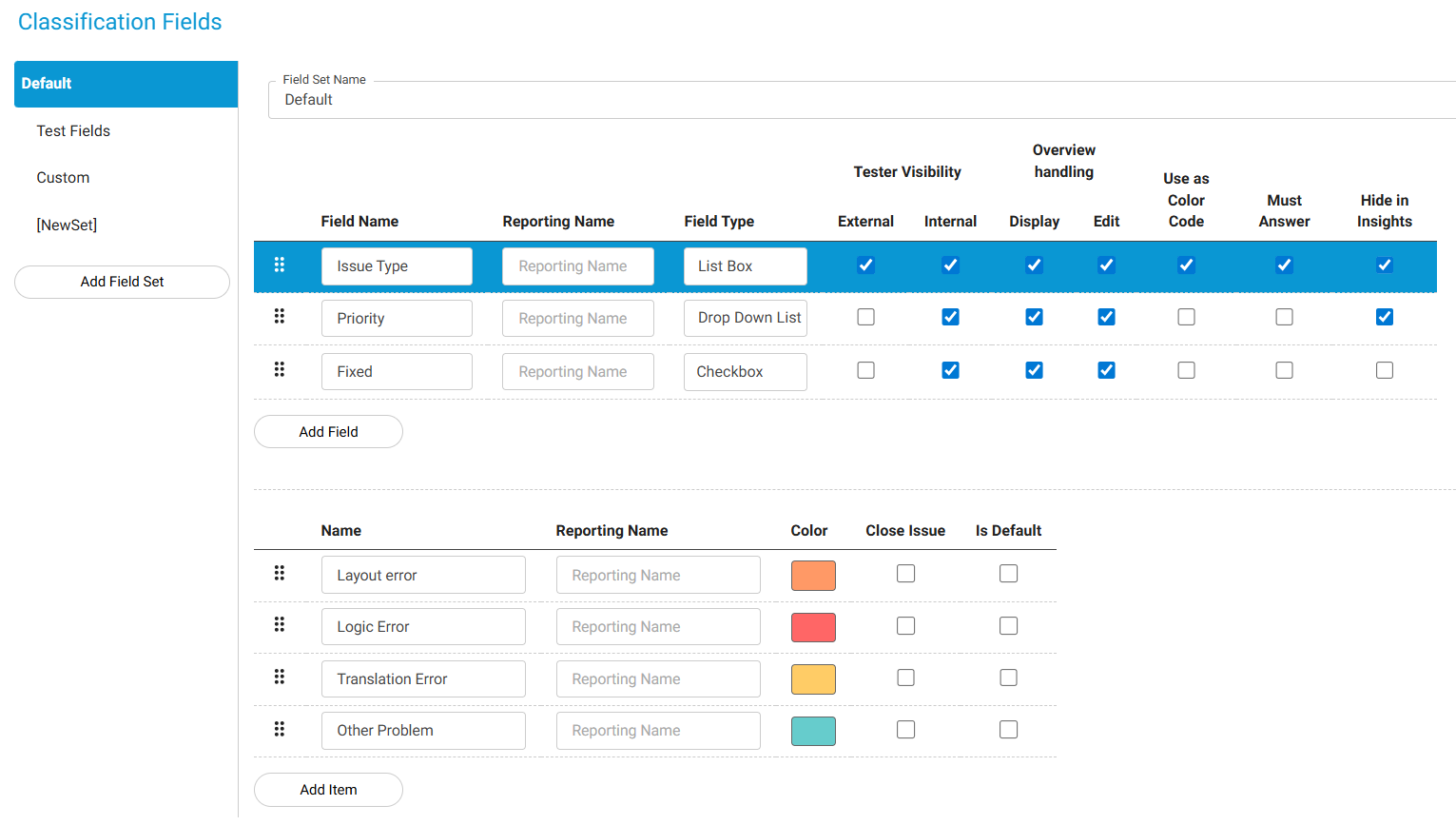Check Must Answer for the Fixed field
Image resolution: width=1456 pixels, height=825 pixels.
click(1284, 370)
